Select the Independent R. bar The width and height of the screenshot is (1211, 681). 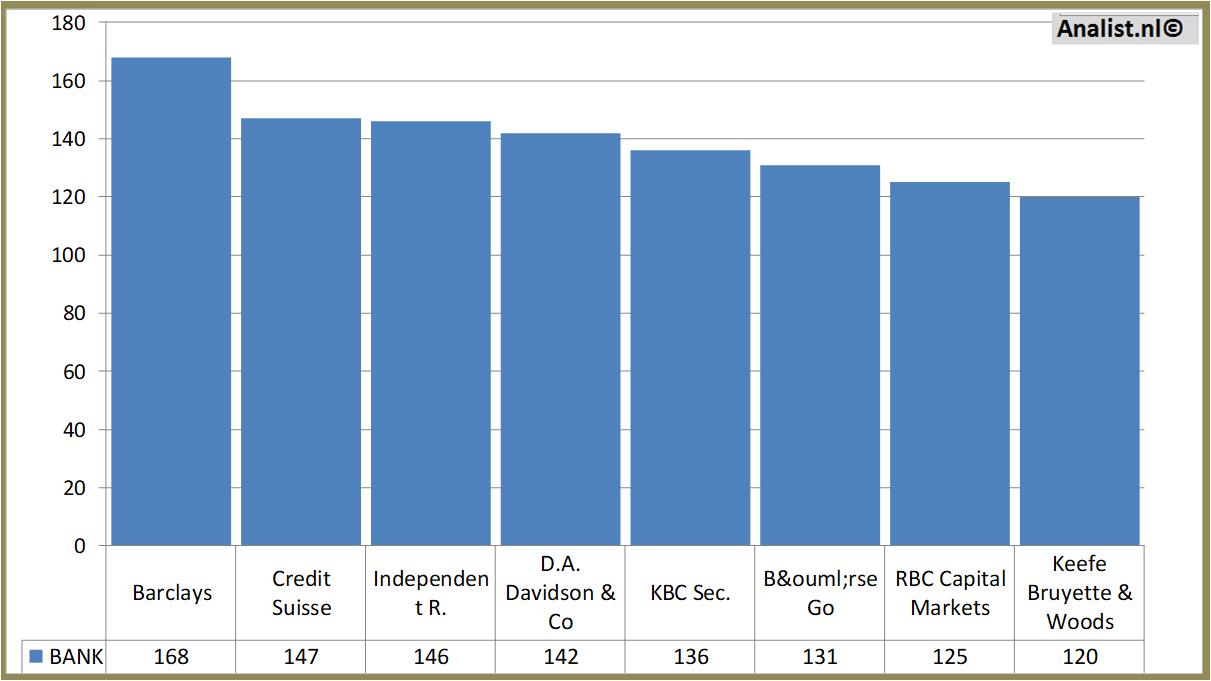point(431,333)
